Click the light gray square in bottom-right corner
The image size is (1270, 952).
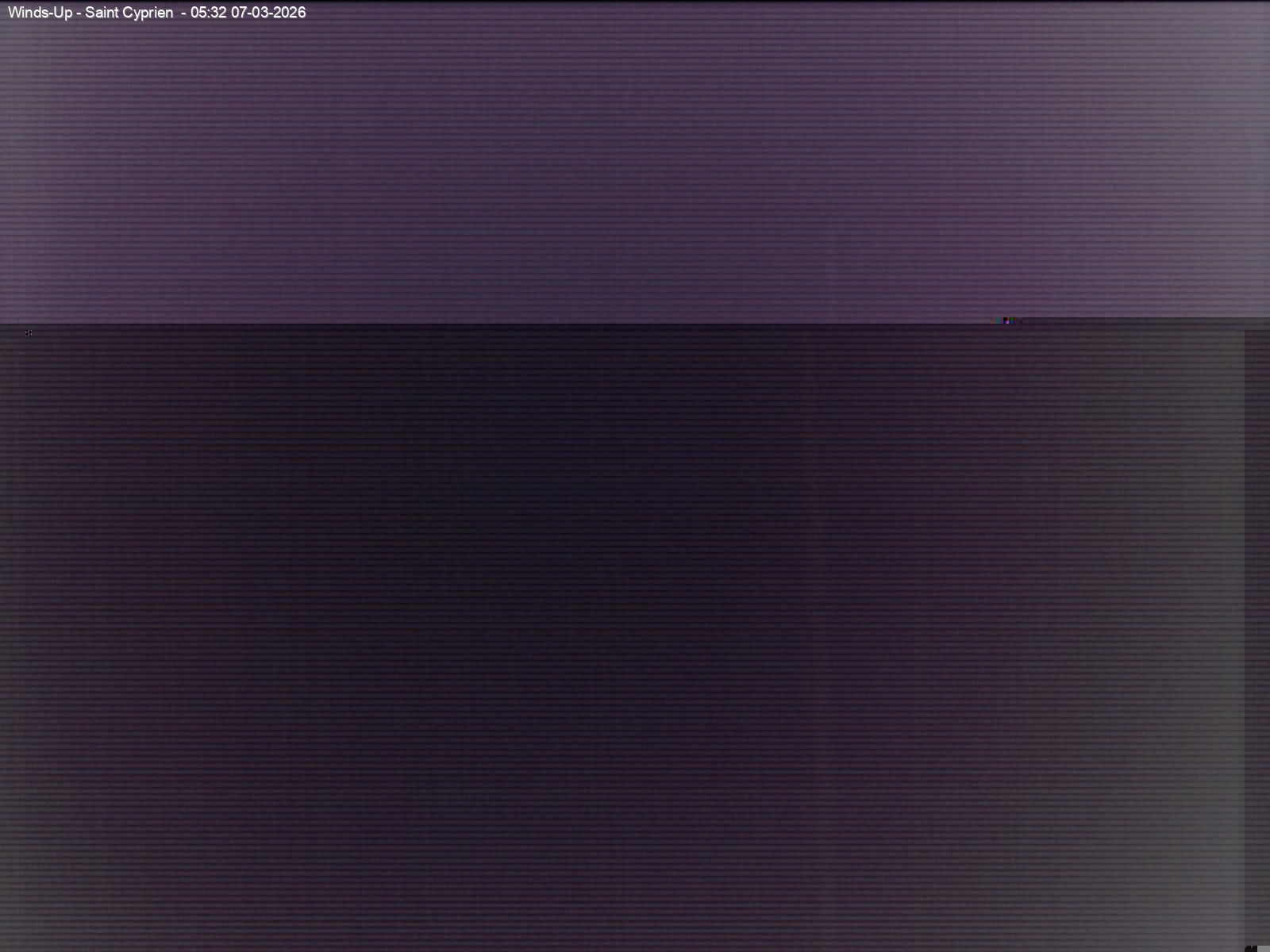[1264, 948]
